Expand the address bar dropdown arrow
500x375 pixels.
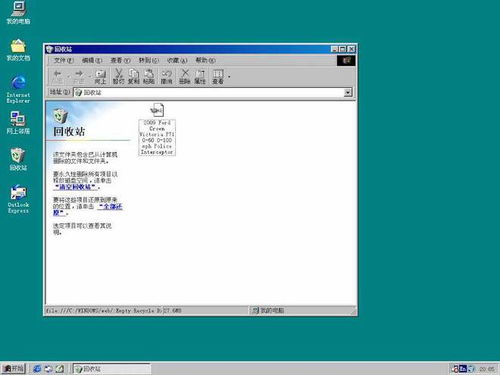pyautogui.click(x=348, y=92)
